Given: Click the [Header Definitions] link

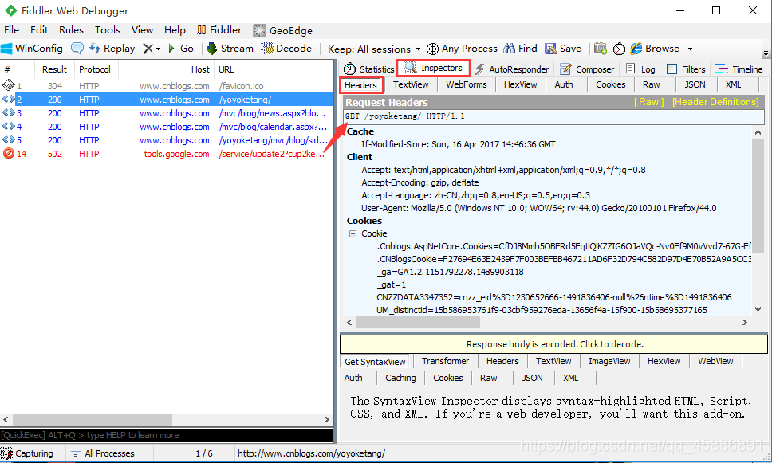Looking at the screenshot, I should click(x=715, y=102).
